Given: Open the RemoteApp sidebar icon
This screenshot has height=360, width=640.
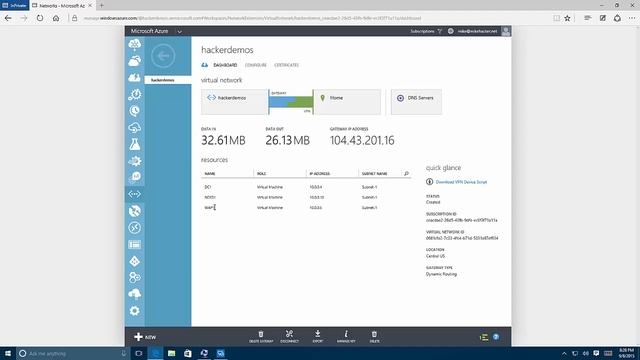Looking at the screenshot, I should (135, 228).
